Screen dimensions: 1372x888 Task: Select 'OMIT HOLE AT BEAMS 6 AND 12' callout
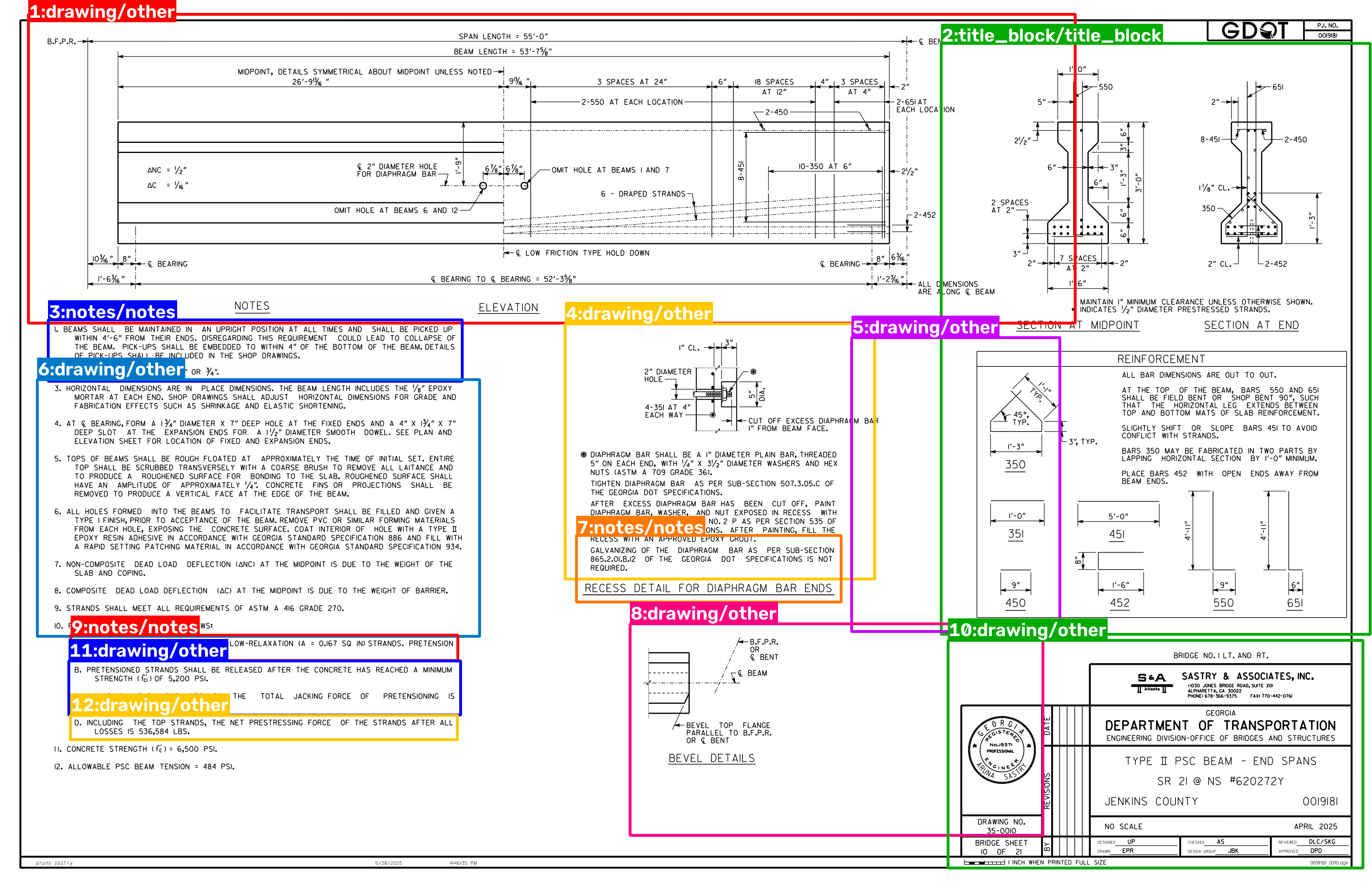[x=396, y=210]
